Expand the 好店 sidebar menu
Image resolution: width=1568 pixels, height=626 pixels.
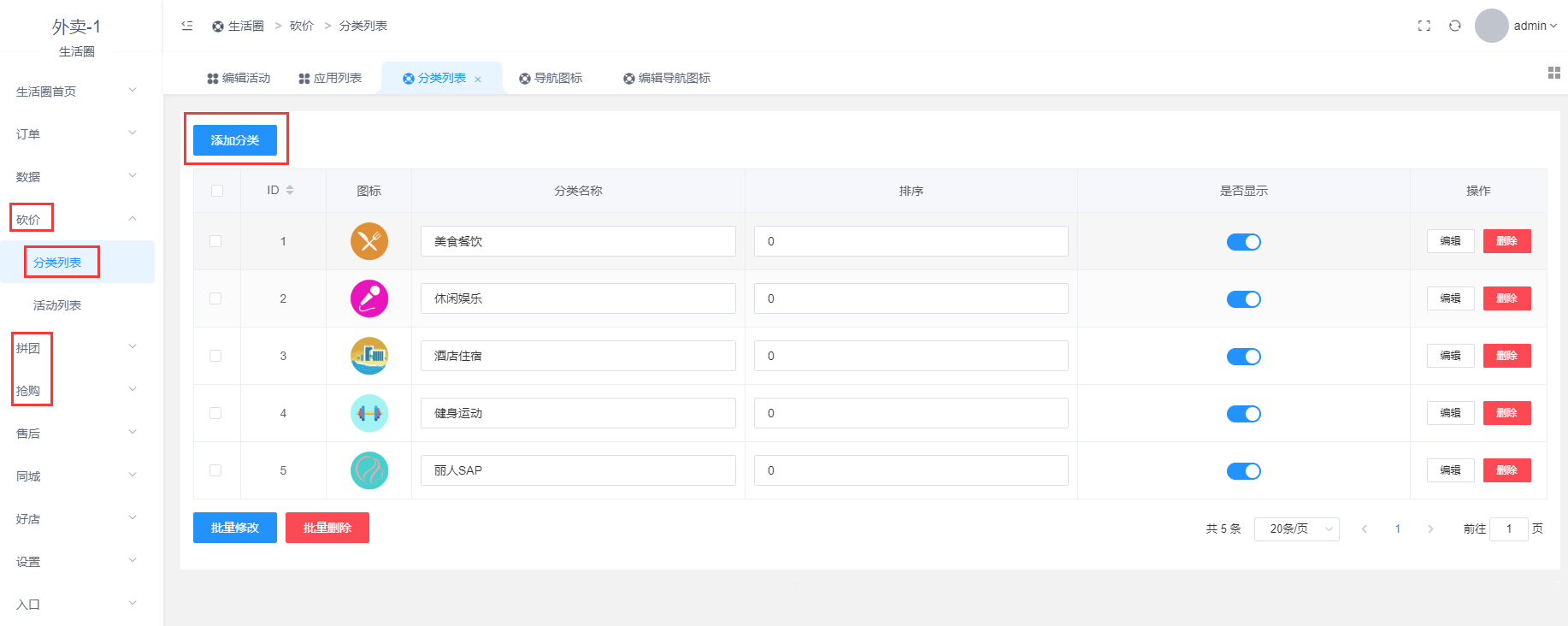click(x=77, y=518)
